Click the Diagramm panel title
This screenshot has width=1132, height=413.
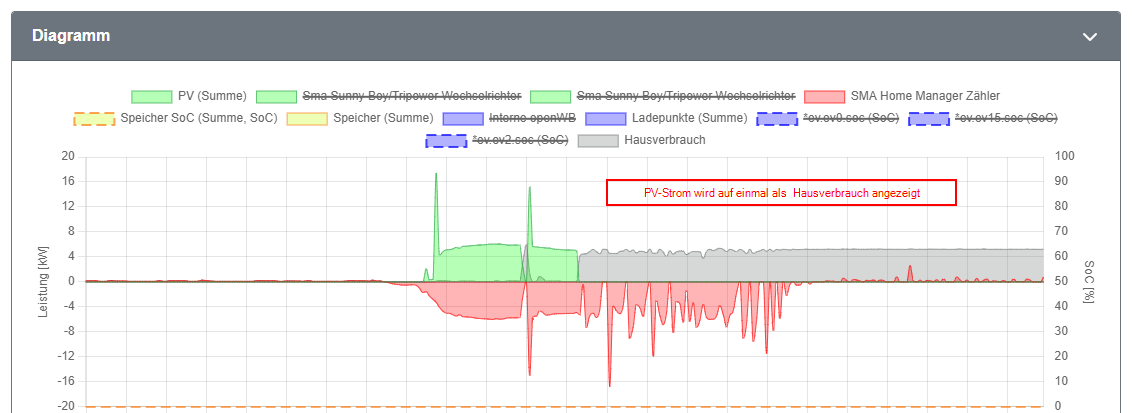[x=71, y=35]
